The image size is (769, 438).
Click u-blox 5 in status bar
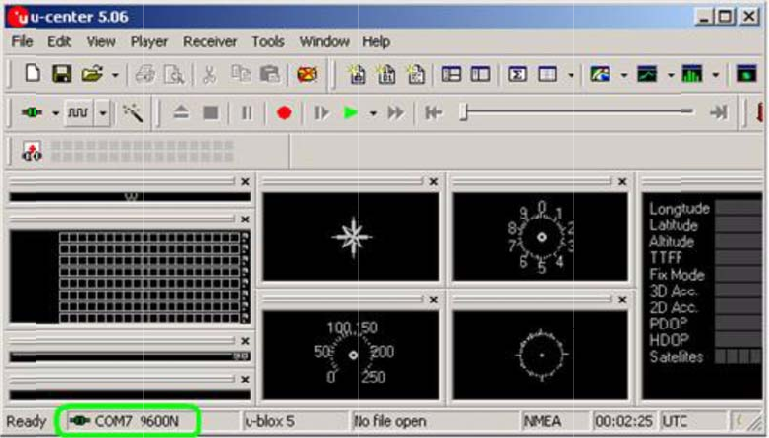coord(269,421)
